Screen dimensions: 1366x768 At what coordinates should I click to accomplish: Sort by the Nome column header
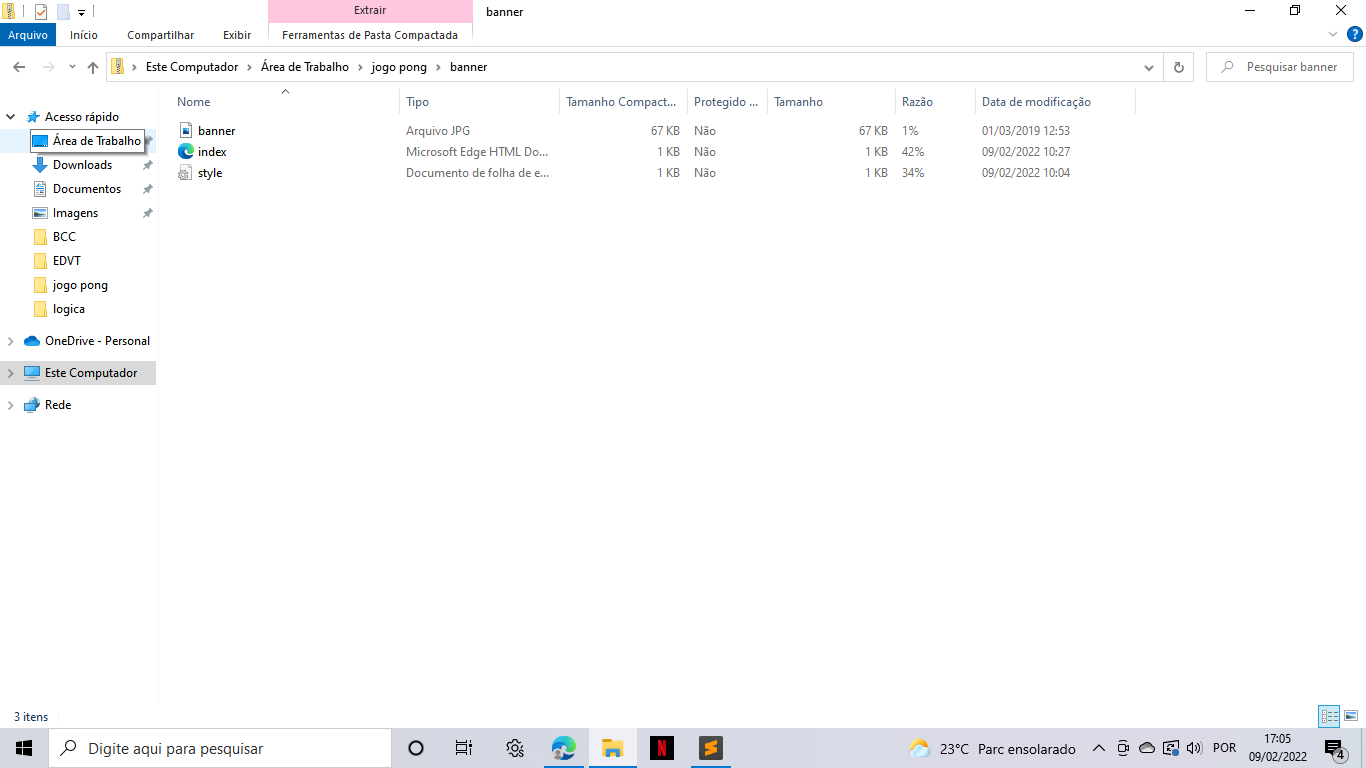[285, 102]
